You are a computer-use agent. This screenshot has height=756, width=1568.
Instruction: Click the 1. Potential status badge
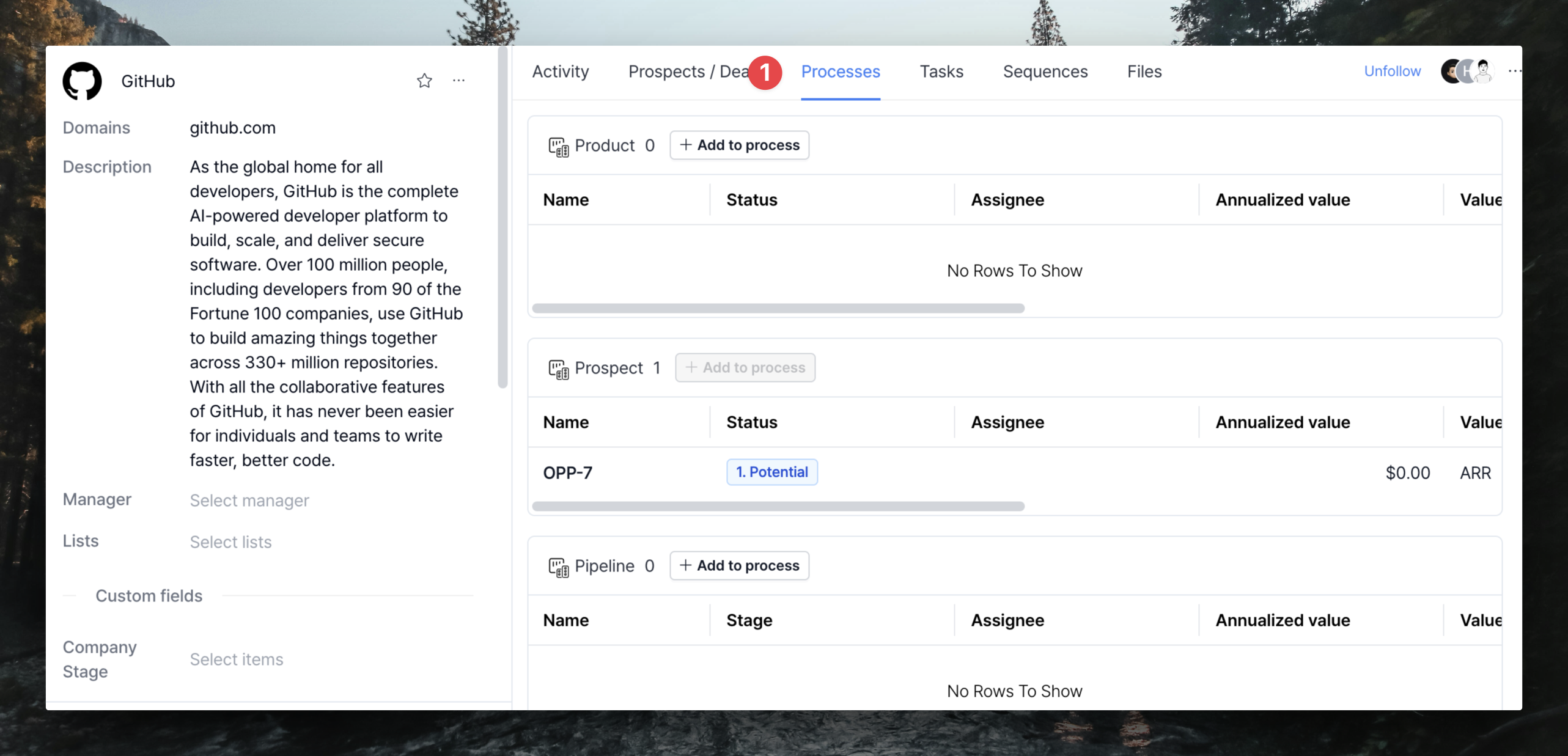click(771, 472)
